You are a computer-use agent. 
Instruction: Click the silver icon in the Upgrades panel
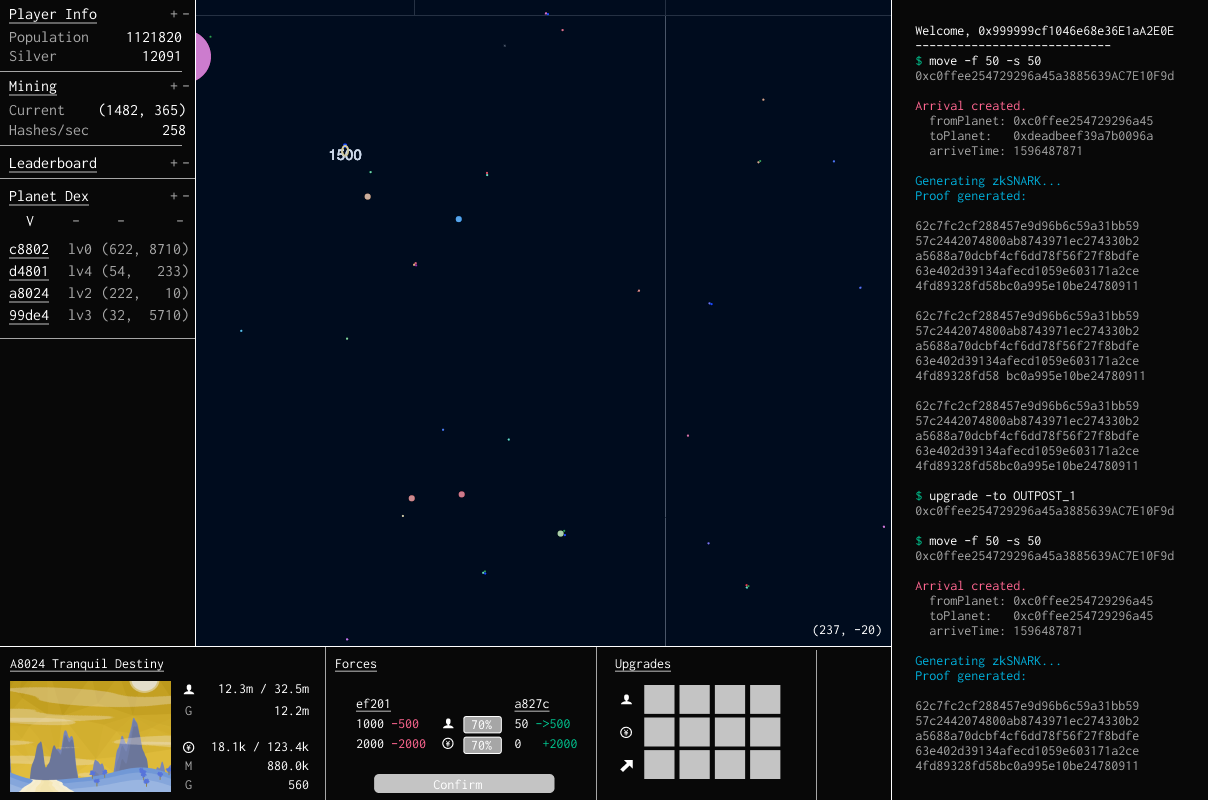[x=626, y=732]
